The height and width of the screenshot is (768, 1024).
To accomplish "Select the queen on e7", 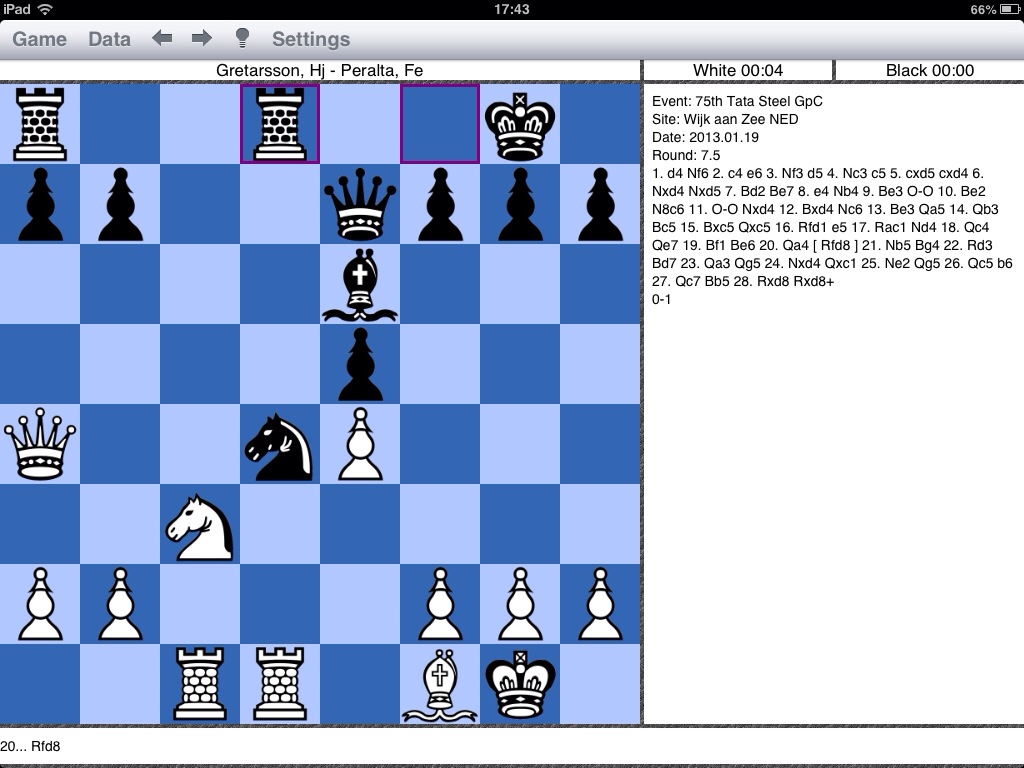I will click(360, 204).
